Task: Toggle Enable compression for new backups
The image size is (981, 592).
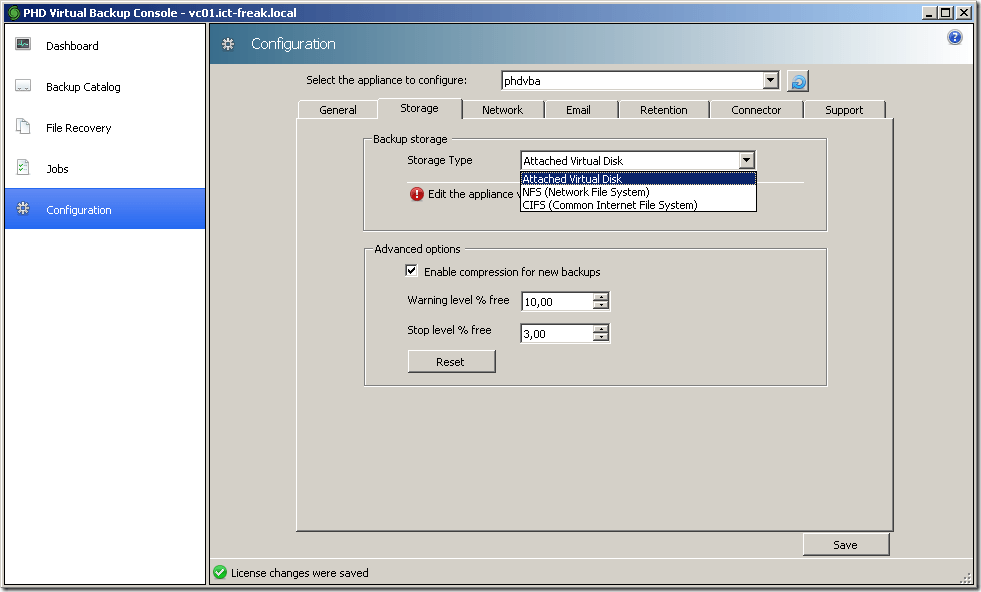Action: [411, 271]
